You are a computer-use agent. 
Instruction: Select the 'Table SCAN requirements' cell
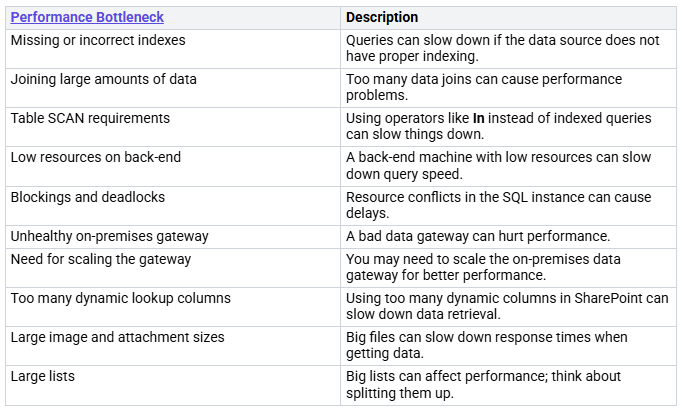(90, 118)
